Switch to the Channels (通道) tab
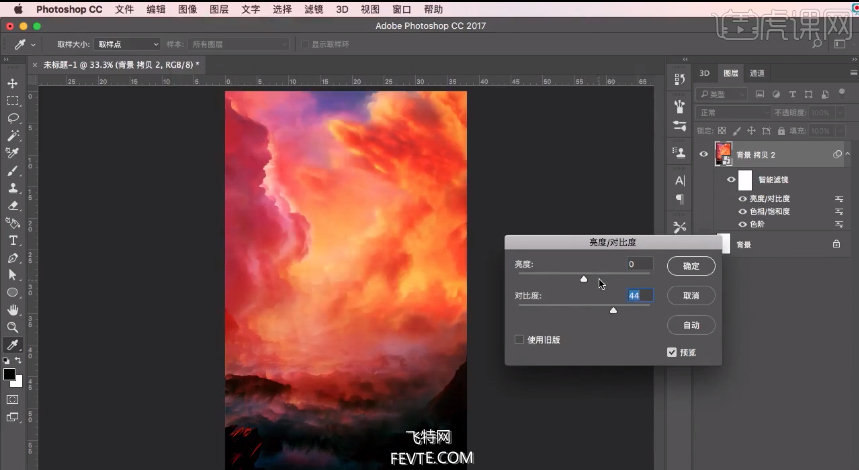Image resolution: width=859 pixels, height=470 pixels. click(x=757, y=73)
